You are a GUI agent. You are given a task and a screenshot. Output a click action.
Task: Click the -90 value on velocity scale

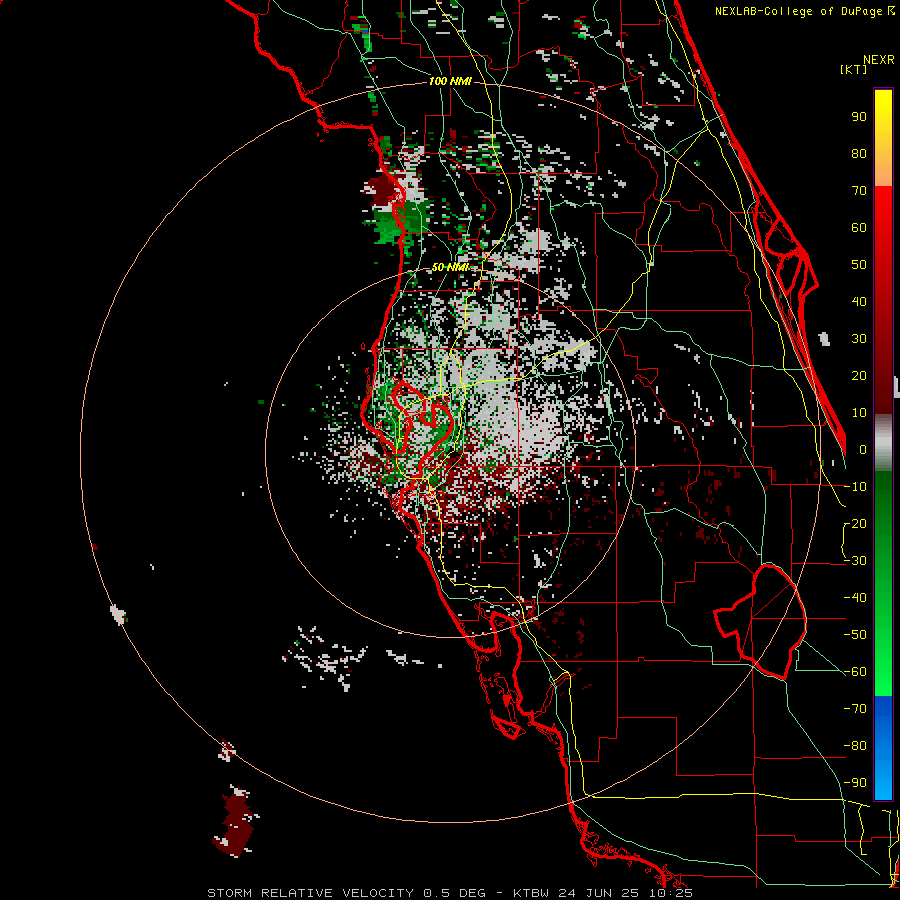pyautogui.click(x=855, y=783)
